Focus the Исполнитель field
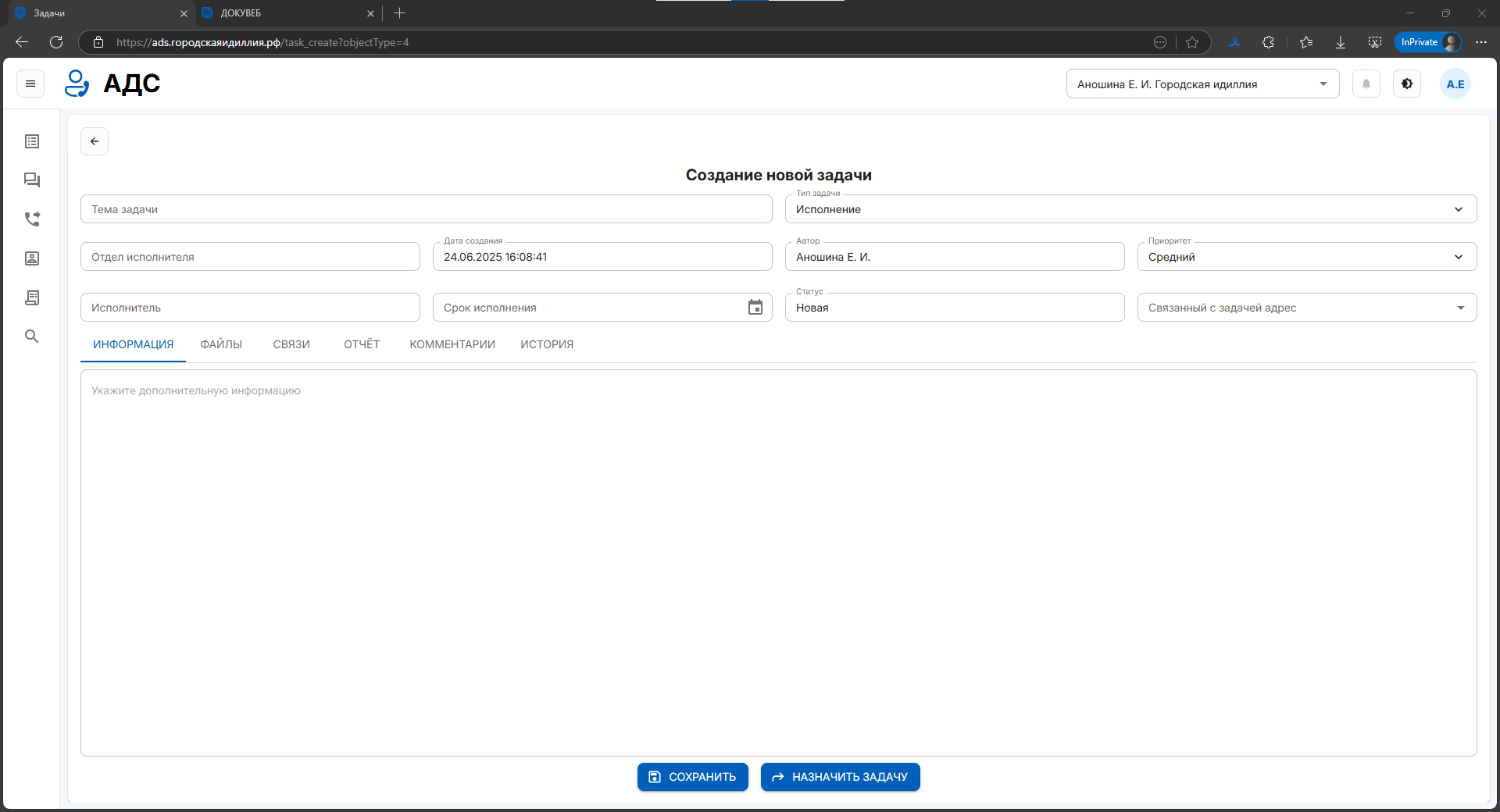This screenshot has height=812, width=1500. click(x=250, y=308)
